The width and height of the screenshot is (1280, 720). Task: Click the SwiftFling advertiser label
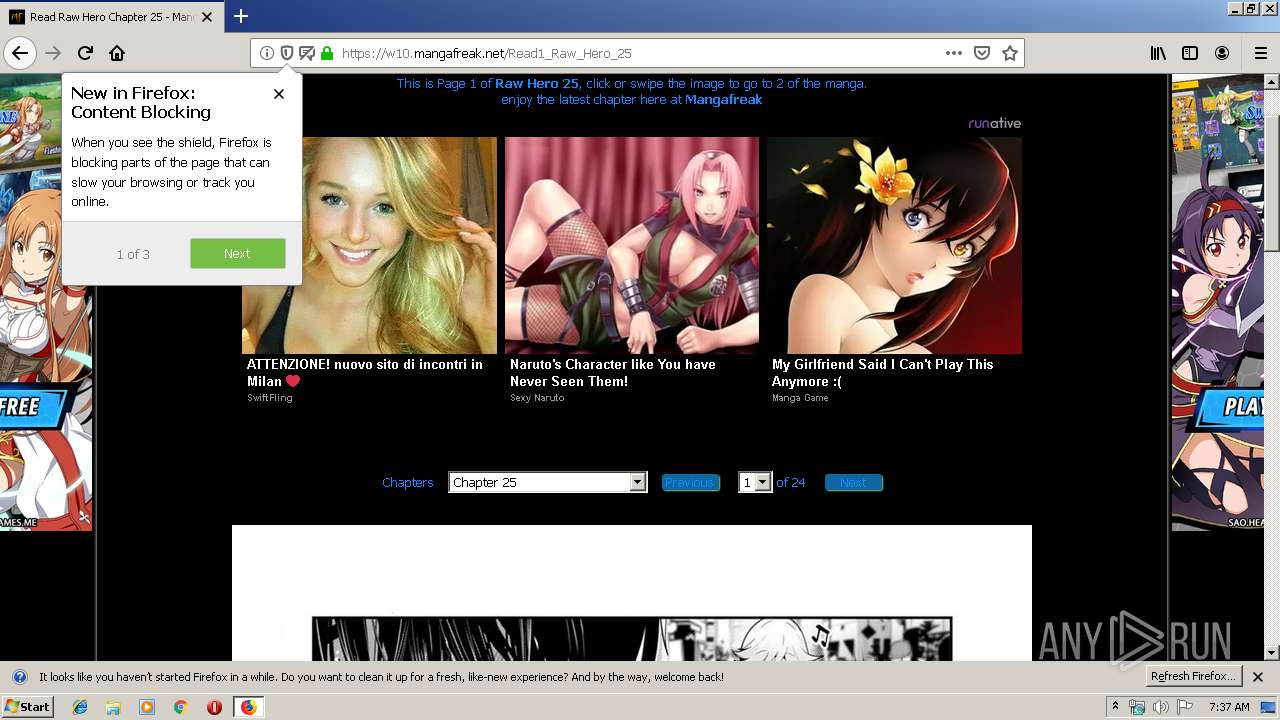tap(270, 398)
